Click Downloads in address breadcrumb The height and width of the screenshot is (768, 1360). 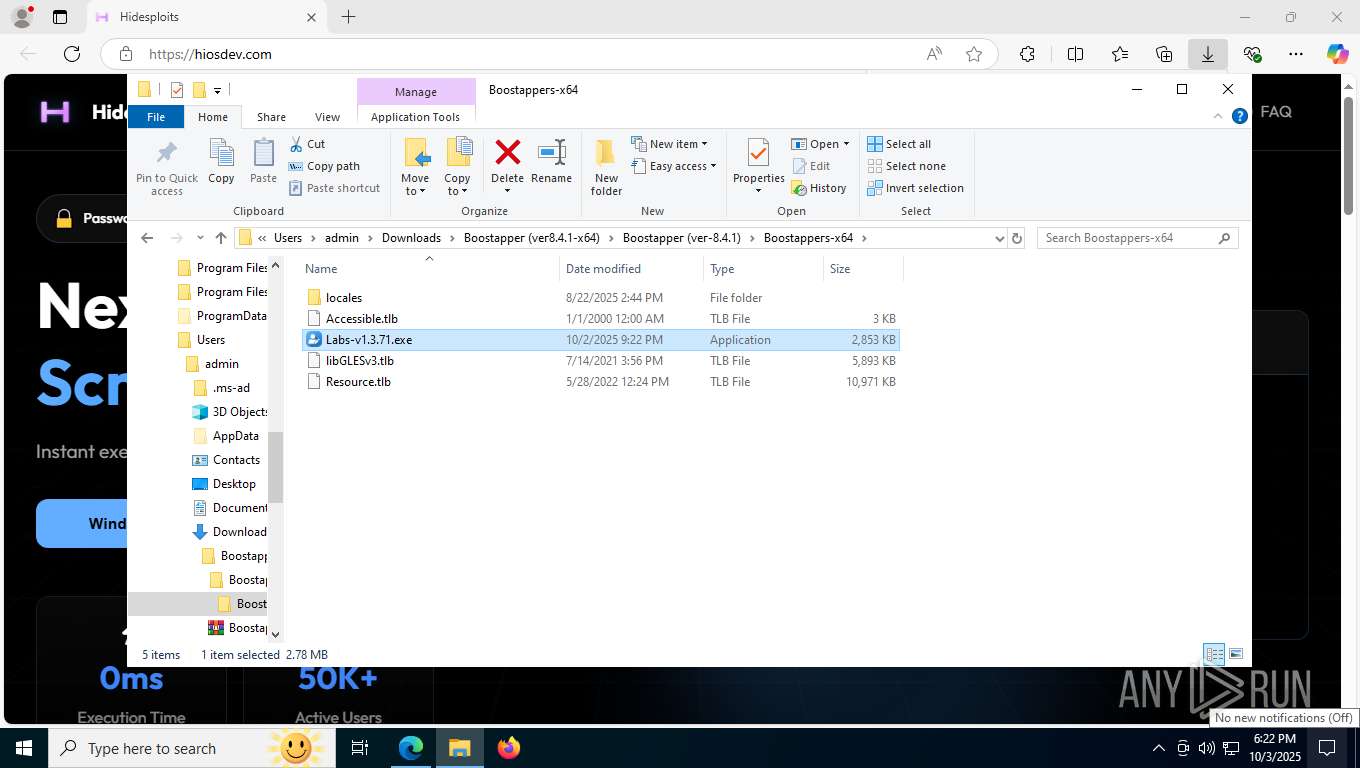411,238
